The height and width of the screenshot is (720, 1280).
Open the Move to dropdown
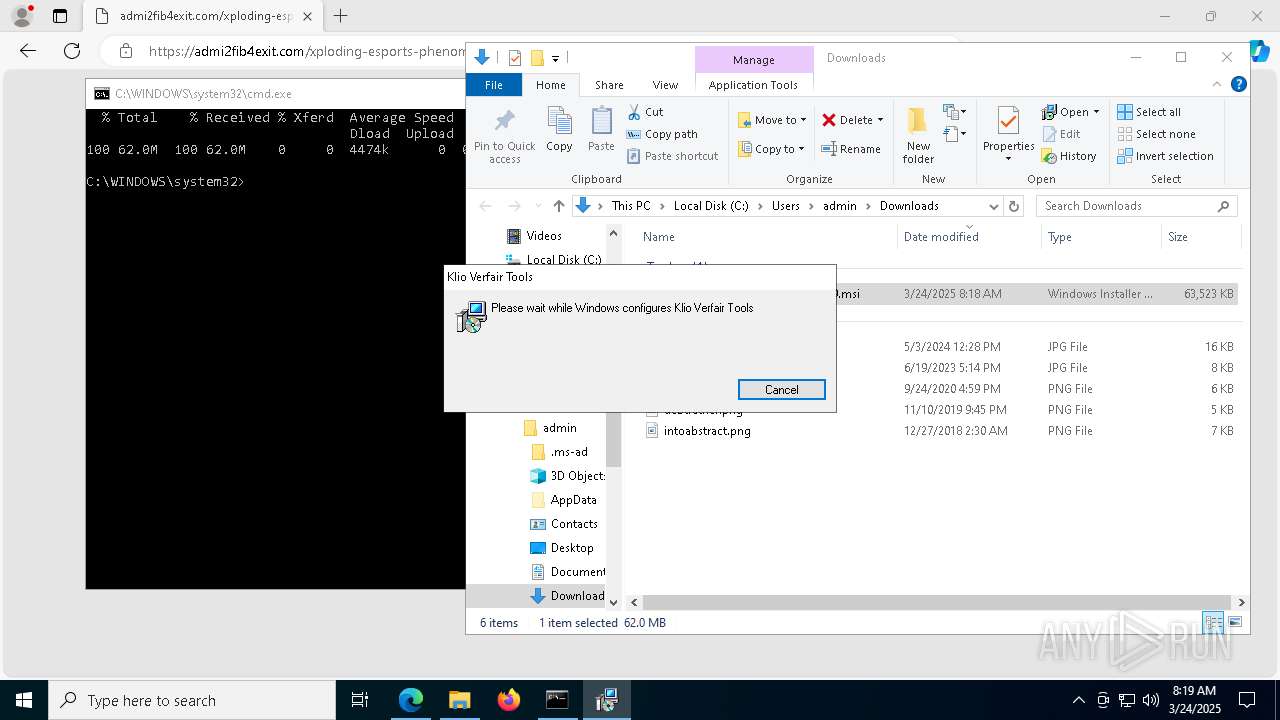tap(772, 120)
